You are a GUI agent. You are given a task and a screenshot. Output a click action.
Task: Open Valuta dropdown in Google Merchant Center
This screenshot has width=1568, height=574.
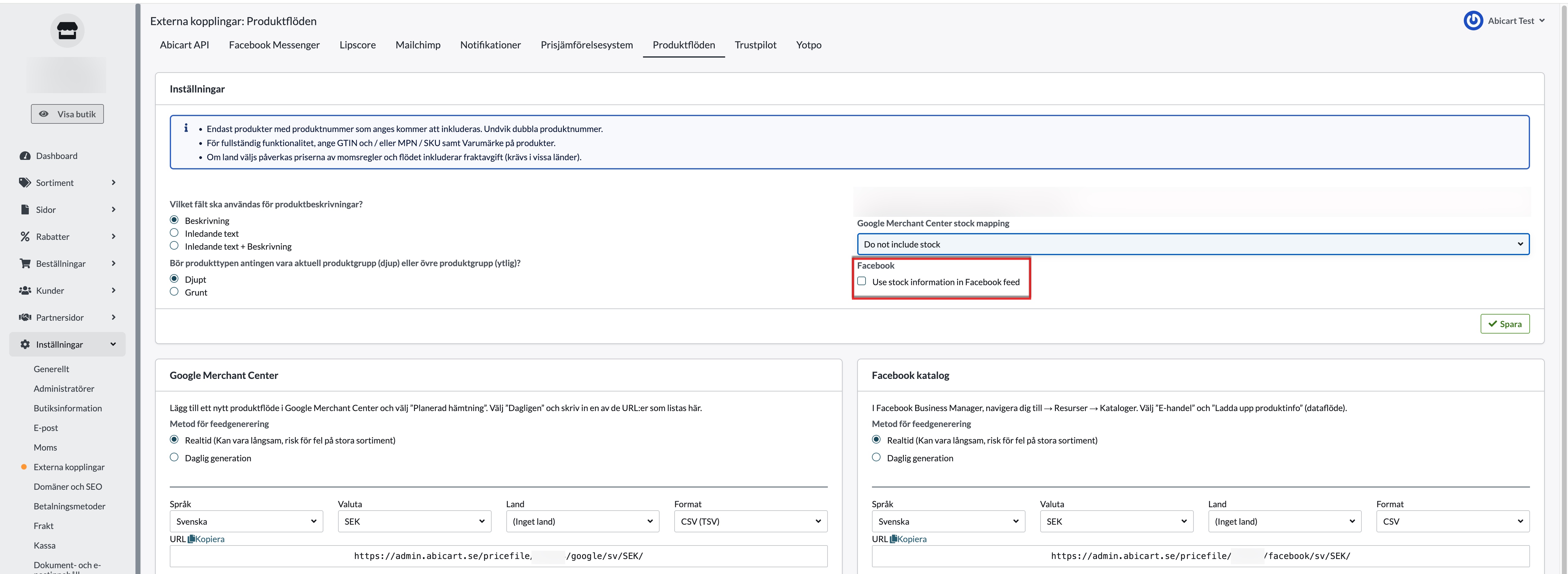click(414, 521)
